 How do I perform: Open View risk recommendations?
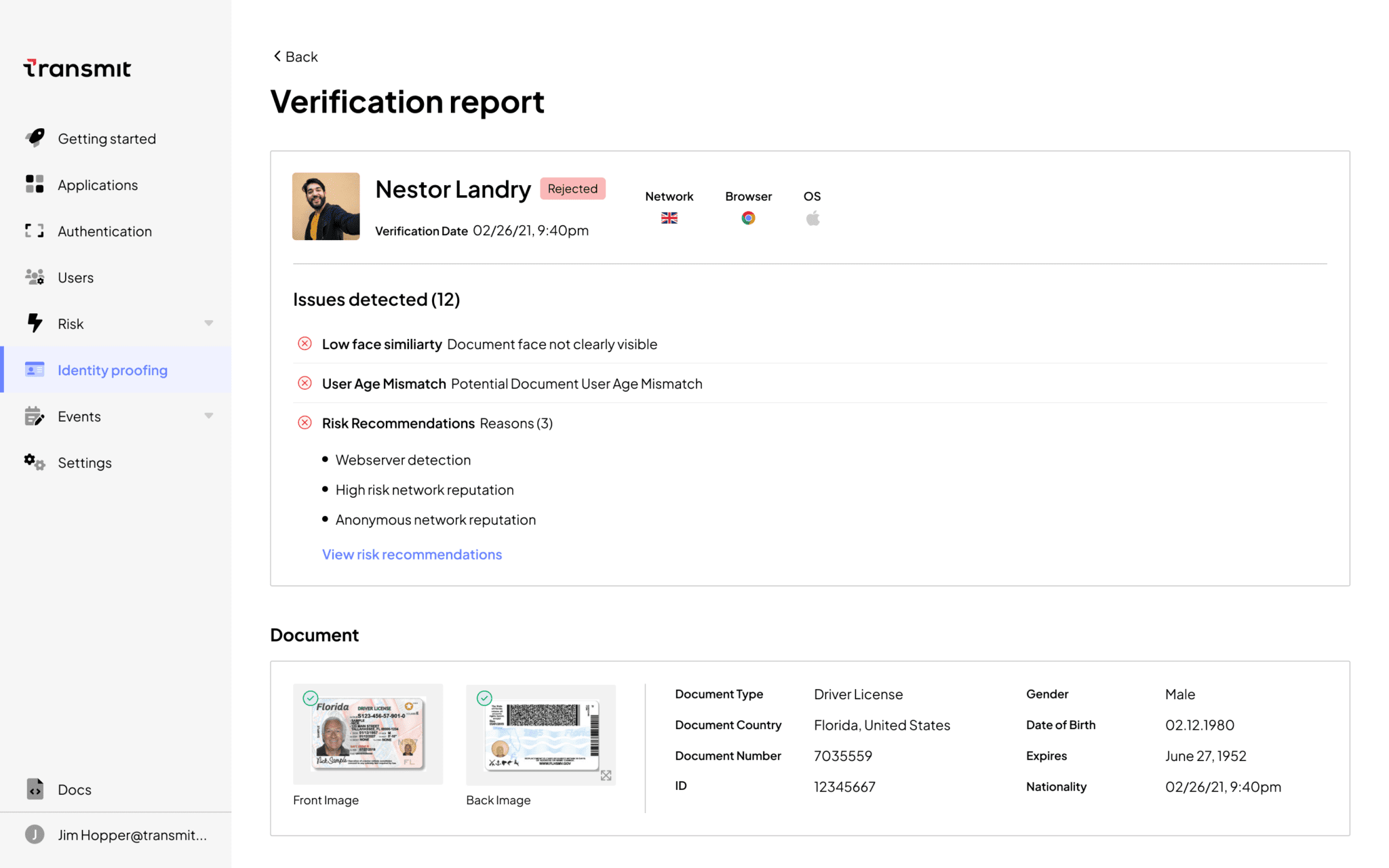[412, 554]
